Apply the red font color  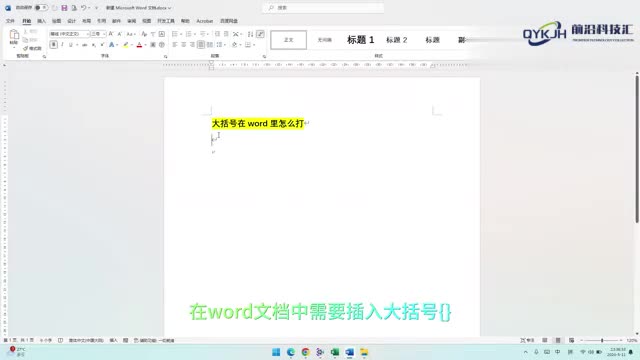point(139,44)
